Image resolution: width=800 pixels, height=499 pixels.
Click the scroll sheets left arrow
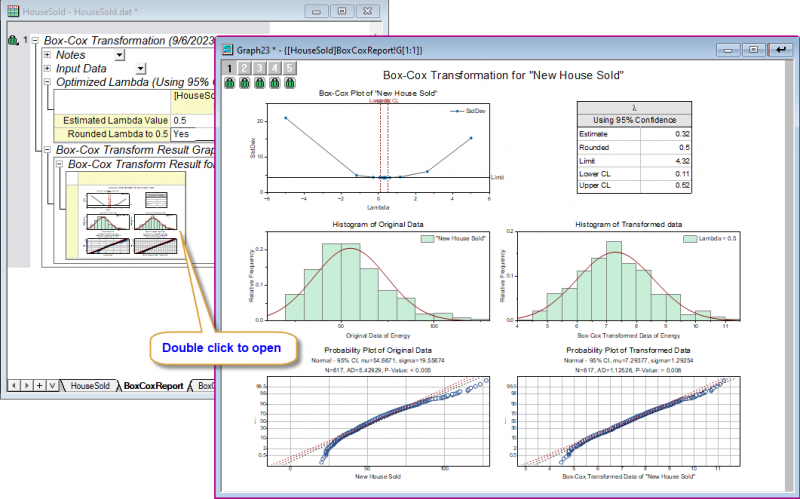(x=14, y=386)
